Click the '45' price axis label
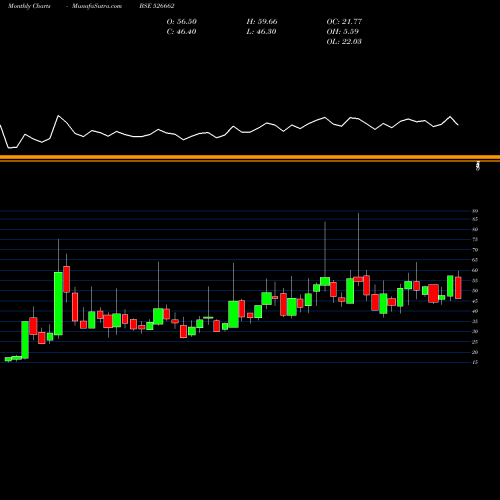The image size is (500, 500). pos(475,301)
